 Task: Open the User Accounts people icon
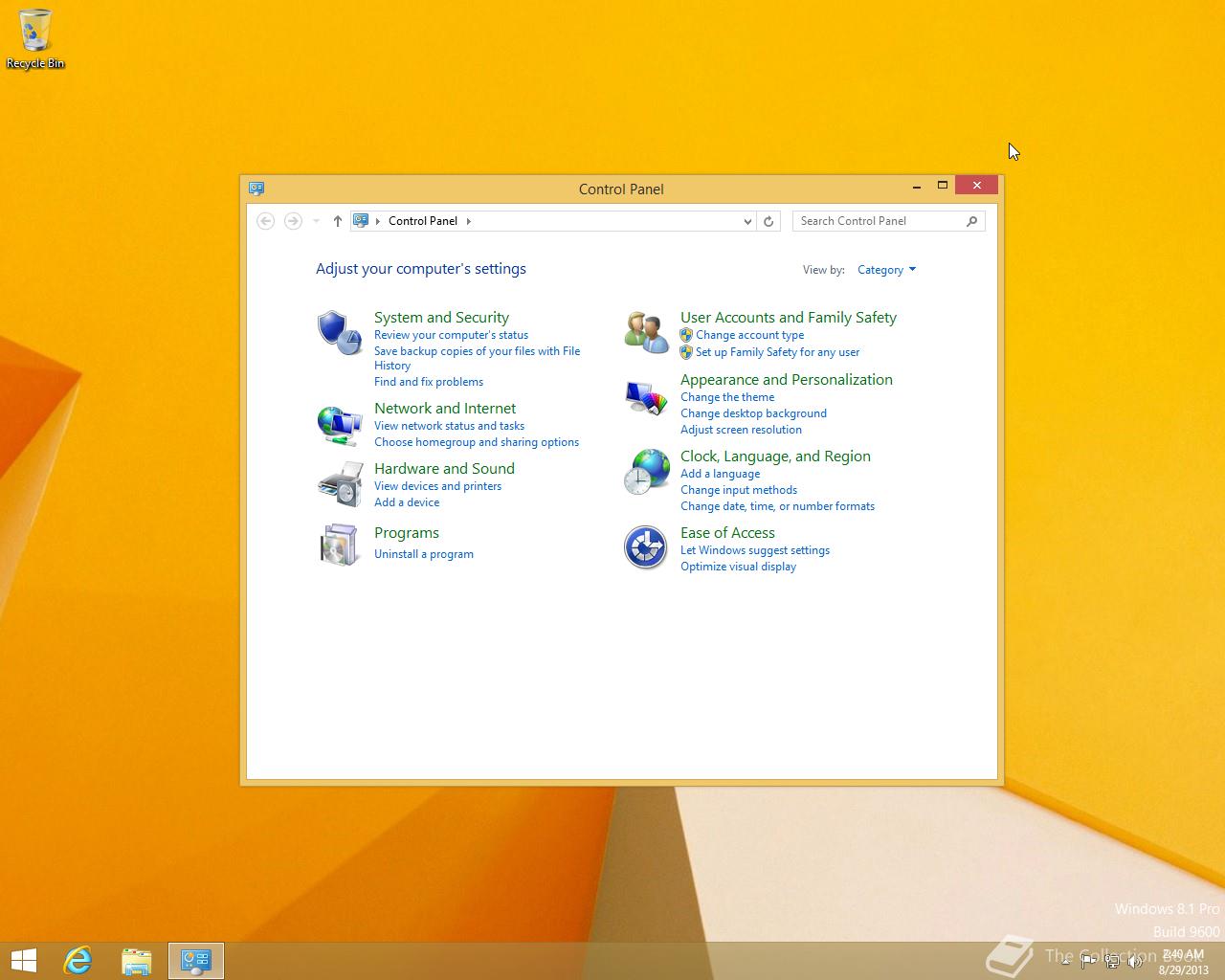[x=646, y=332]
